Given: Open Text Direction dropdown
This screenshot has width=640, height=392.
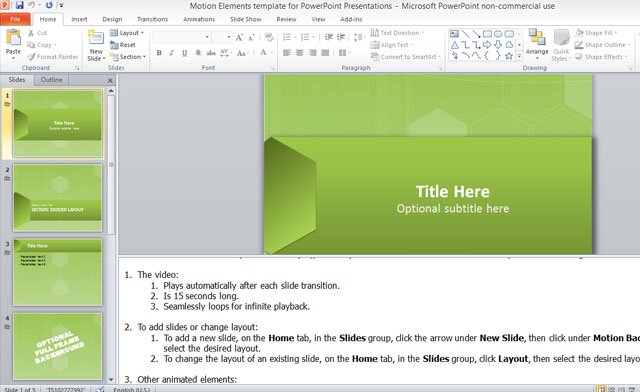Looking at the screenshot, I should (397, 33).
